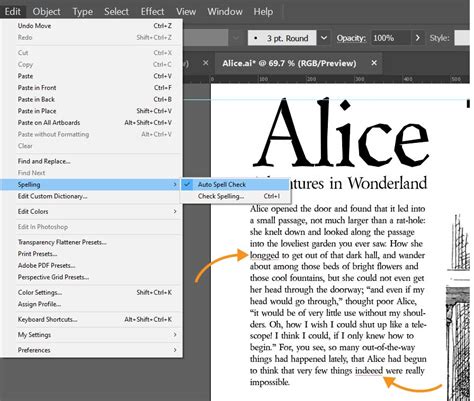Click the Opacity value field
Screen dimensions: 474x401
390,38
